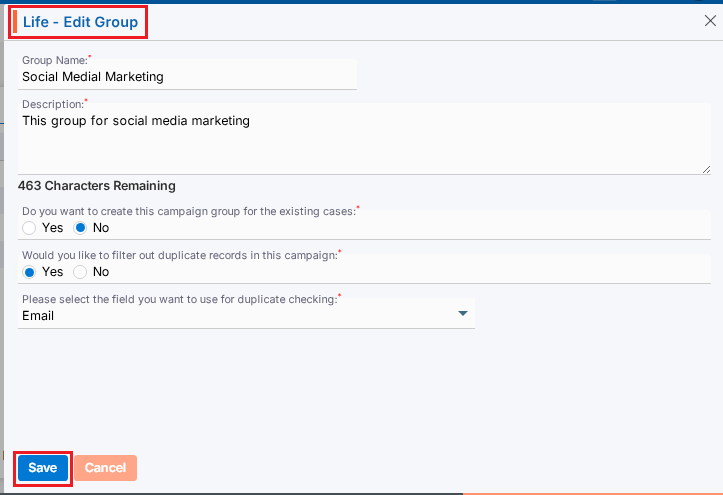Click the Description field label
Viewport: 723px width, 495px height.
[x=52, y=102]
